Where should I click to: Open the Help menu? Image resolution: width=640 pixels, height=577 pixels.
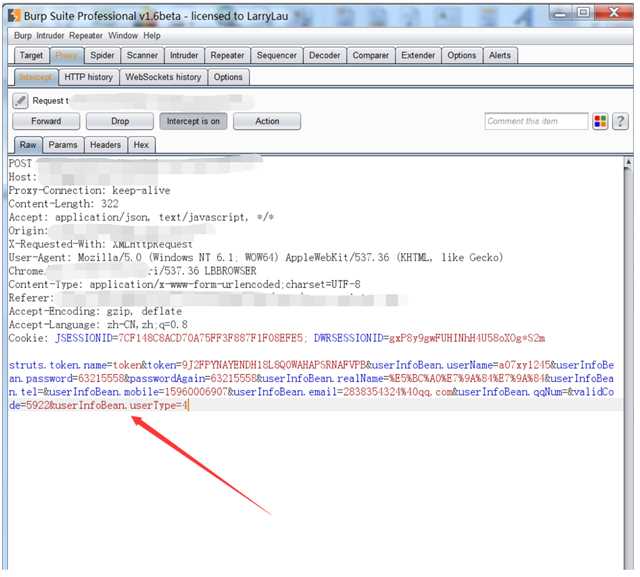tap(151, 36)
